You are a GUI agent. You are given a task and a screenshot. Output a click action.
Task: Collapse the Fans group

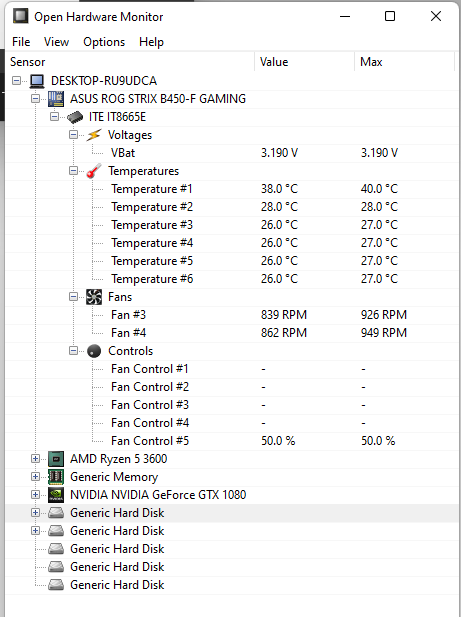73,297
